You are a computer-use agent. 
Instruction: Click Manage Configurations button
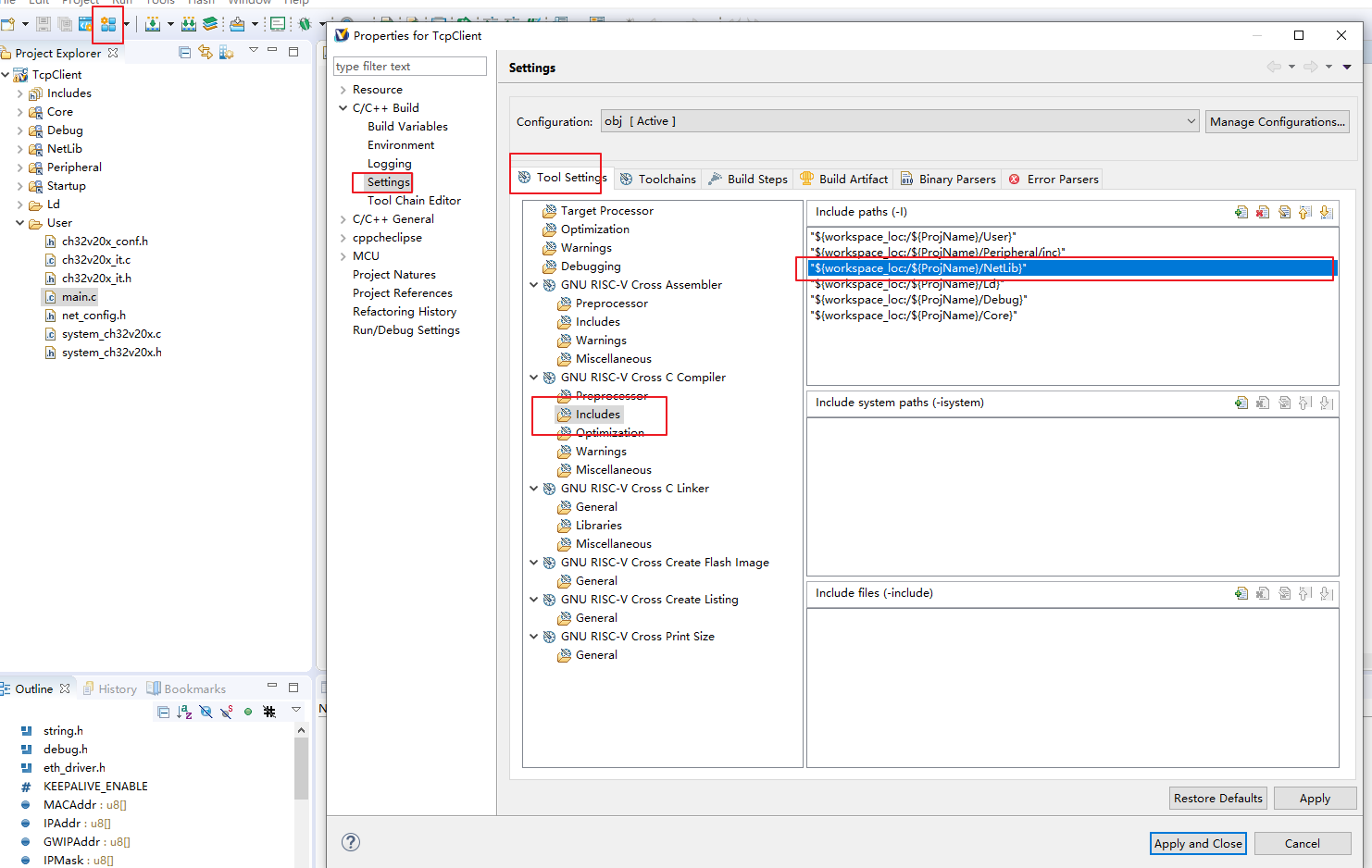click(1278, 121)
